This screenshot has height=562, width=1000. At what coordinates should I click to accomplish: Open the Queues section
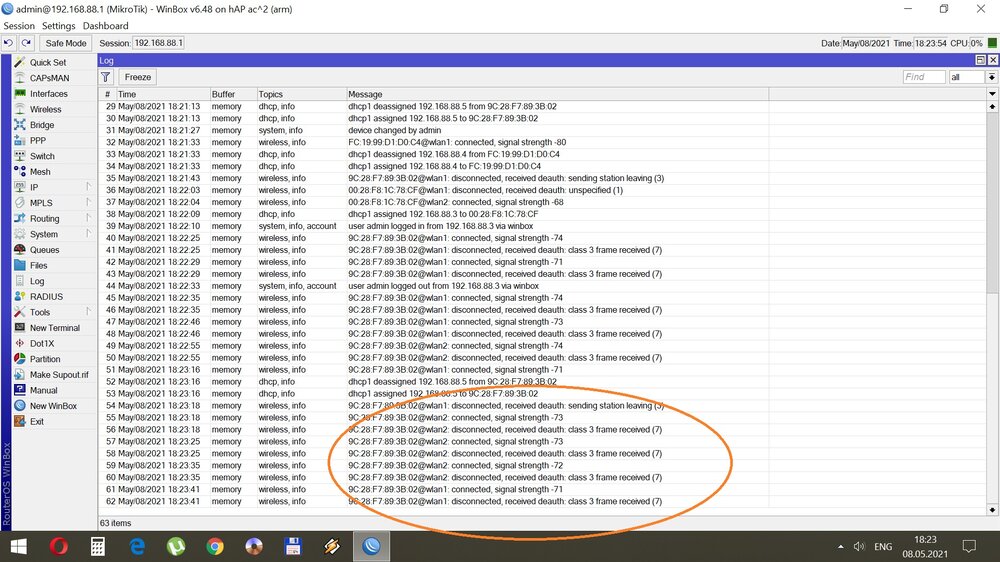tap(44, 250)
